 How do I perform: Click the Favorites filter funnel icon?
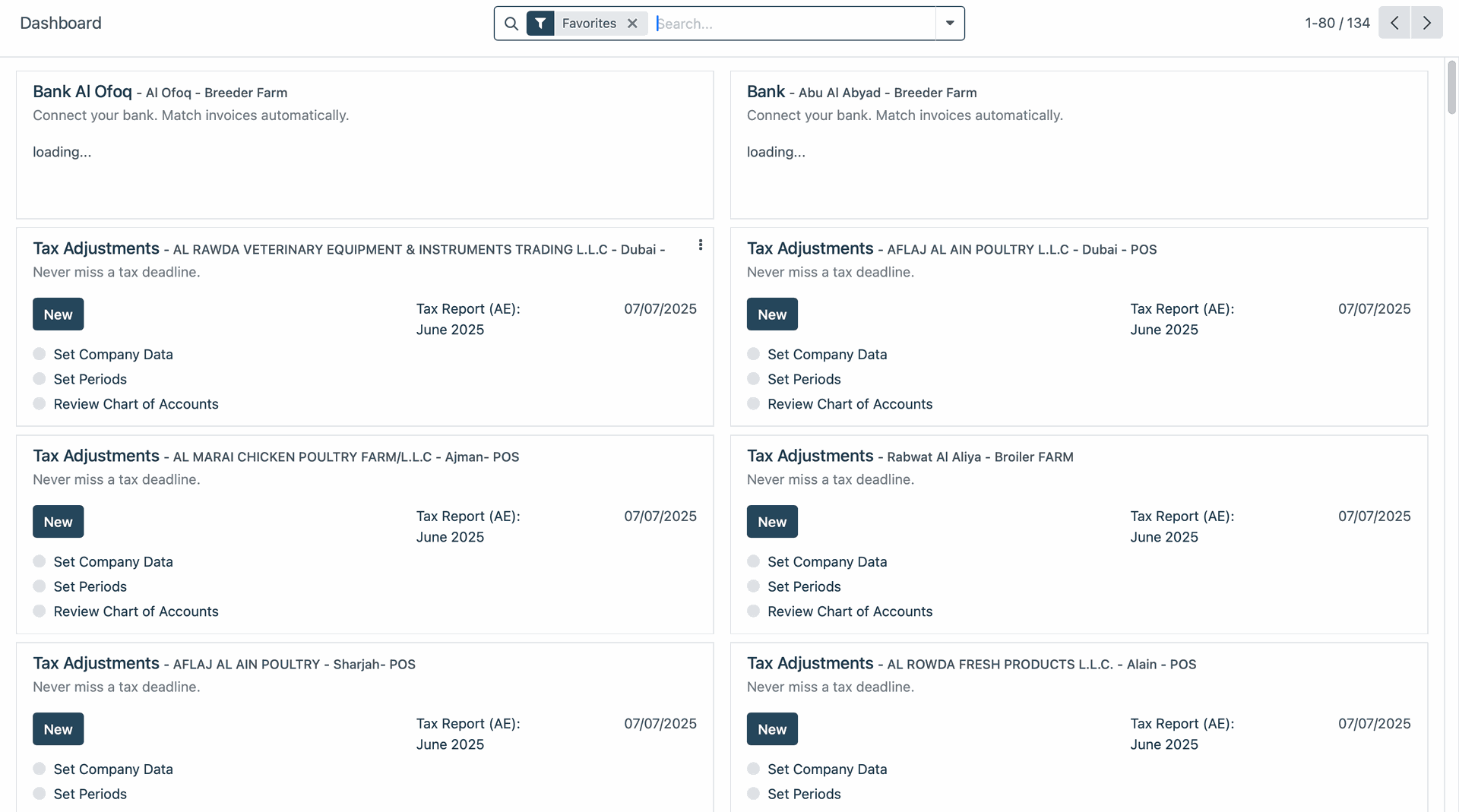pyautogui.click(x=540, y=24)
